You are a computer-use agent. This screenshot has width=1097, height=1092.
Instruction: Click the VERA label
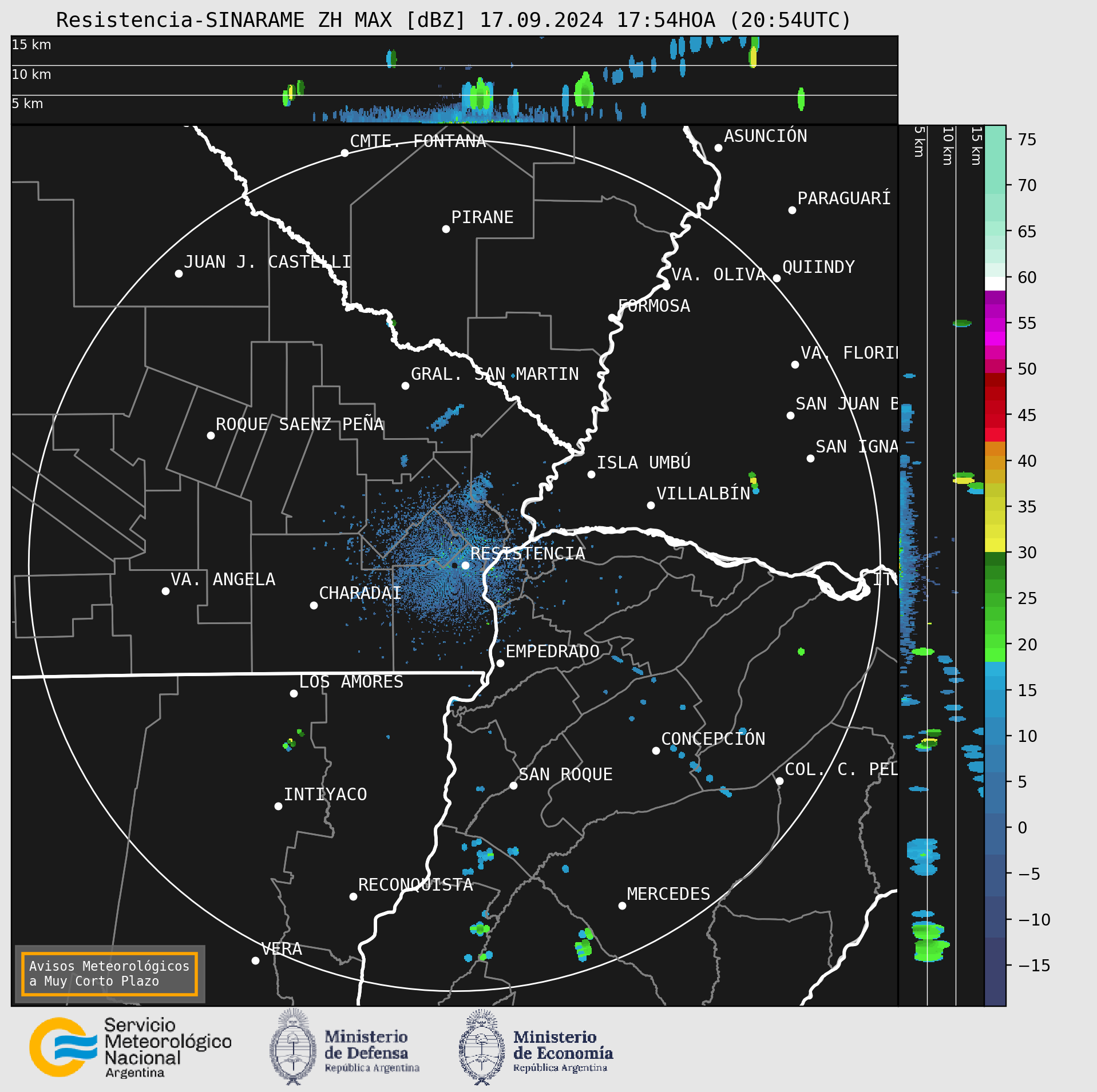(x=282, y=948)
